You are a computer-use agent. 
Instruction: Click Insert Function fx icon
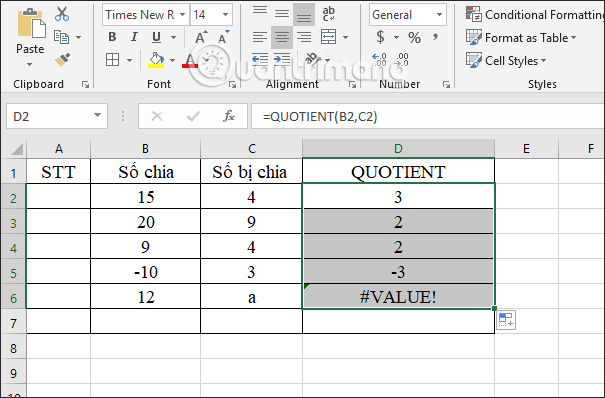click(x=229, y=116)
